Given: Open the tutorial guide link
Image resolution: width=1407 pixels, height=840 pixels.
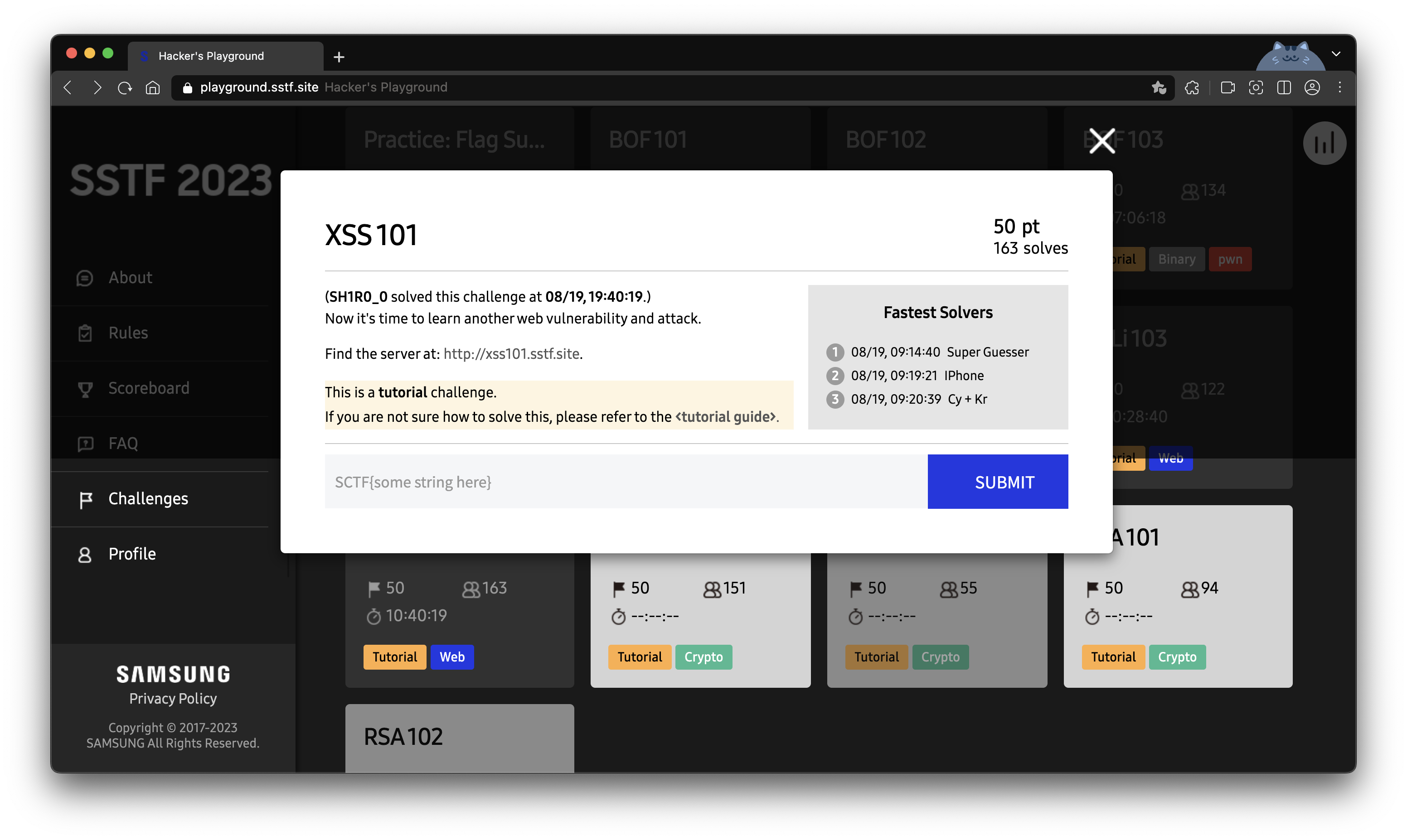Looking at the screenshot, I should click(x=725, y=417).
